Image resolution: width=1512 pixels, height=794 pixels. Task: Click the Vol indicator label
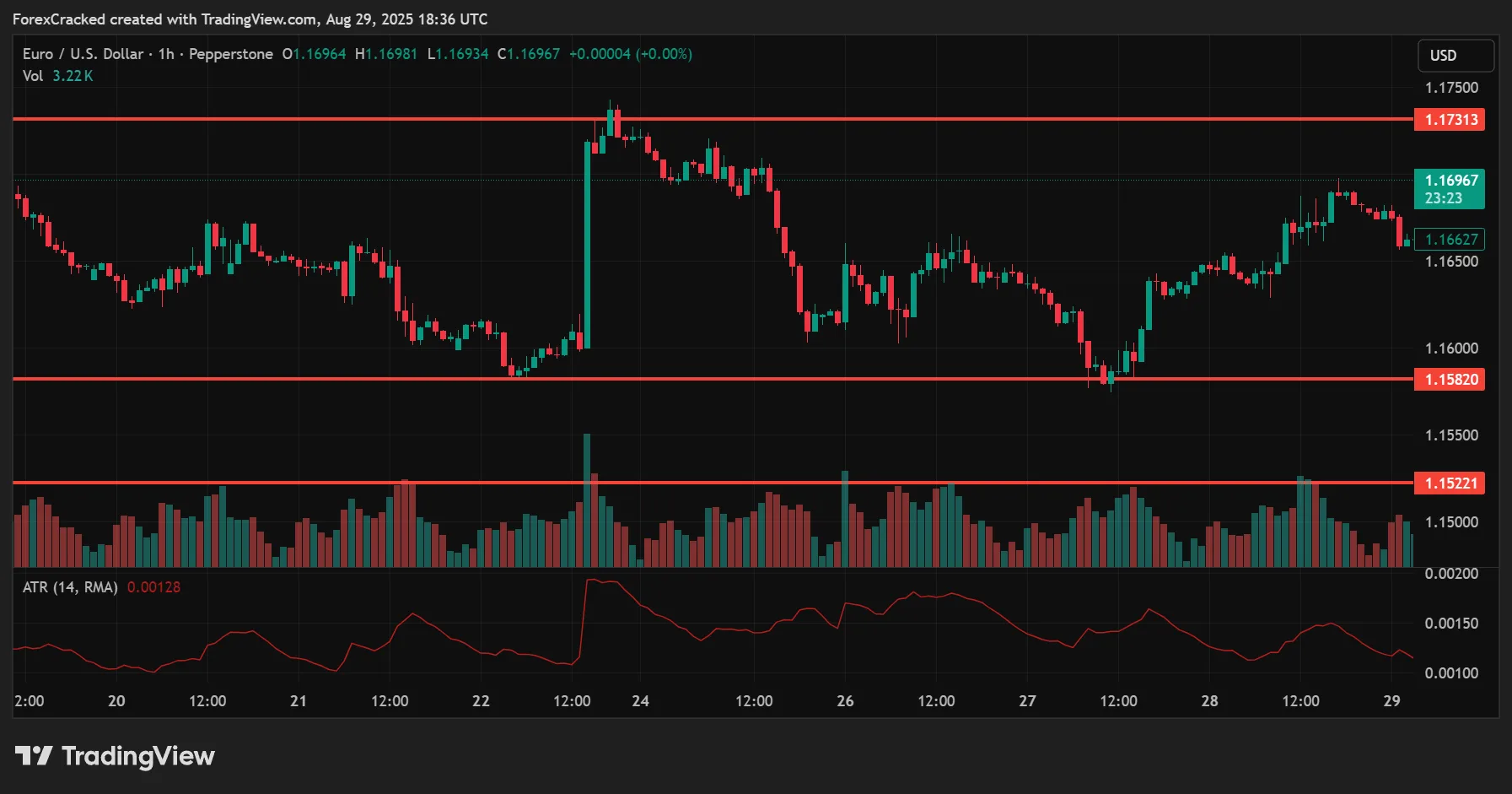click(x=33, y=76)
